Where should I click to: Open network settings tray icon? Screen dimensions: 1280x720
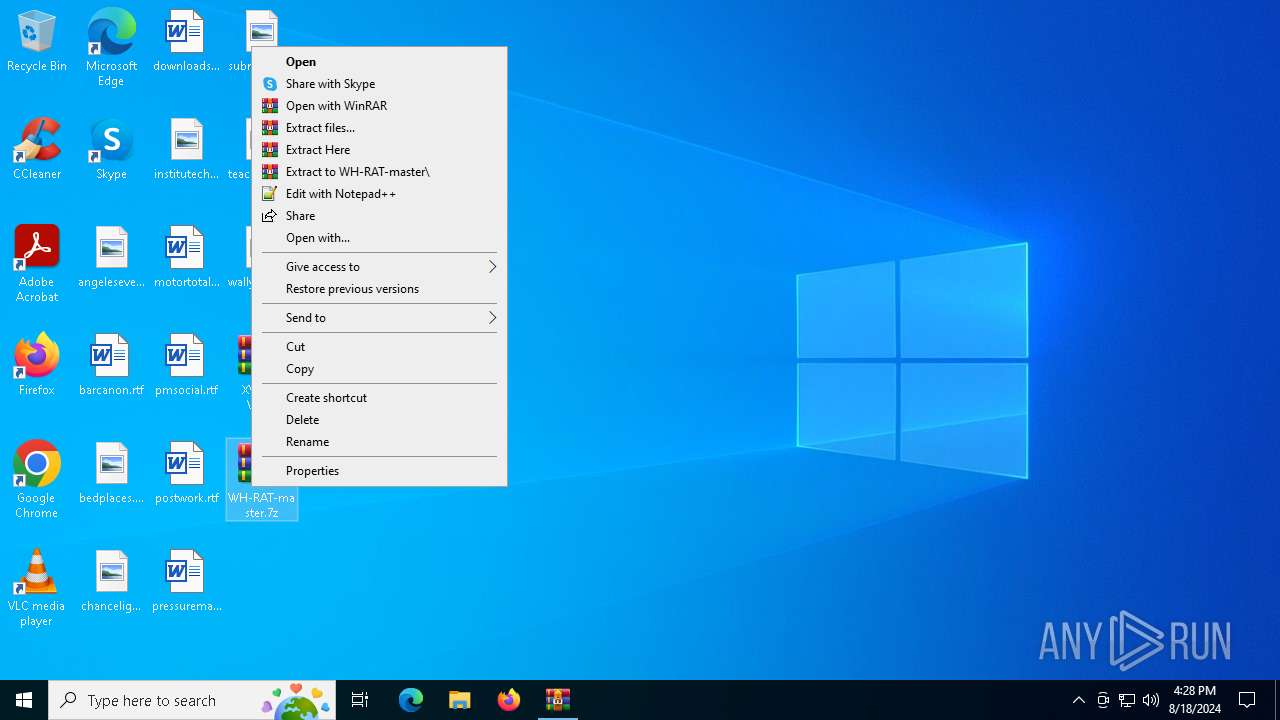coord(1127,700)
